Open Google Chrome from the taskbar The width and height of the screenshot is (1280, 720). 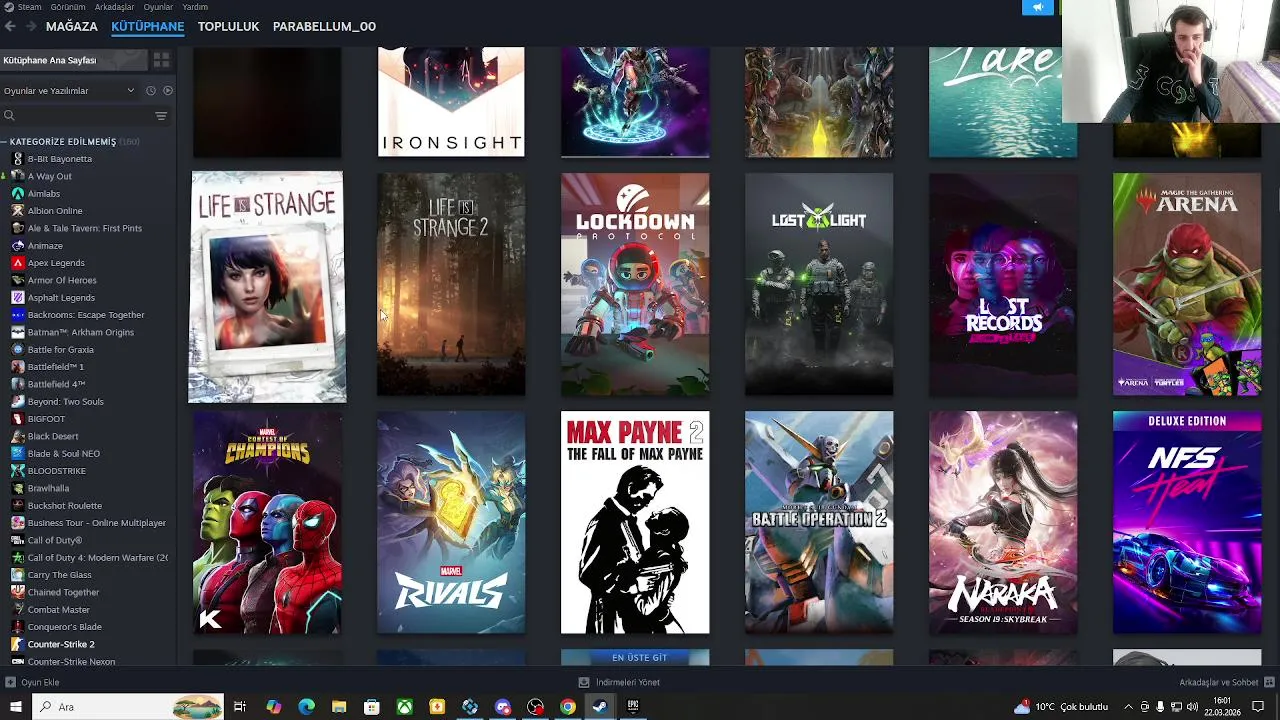click(x=568, y=707)
